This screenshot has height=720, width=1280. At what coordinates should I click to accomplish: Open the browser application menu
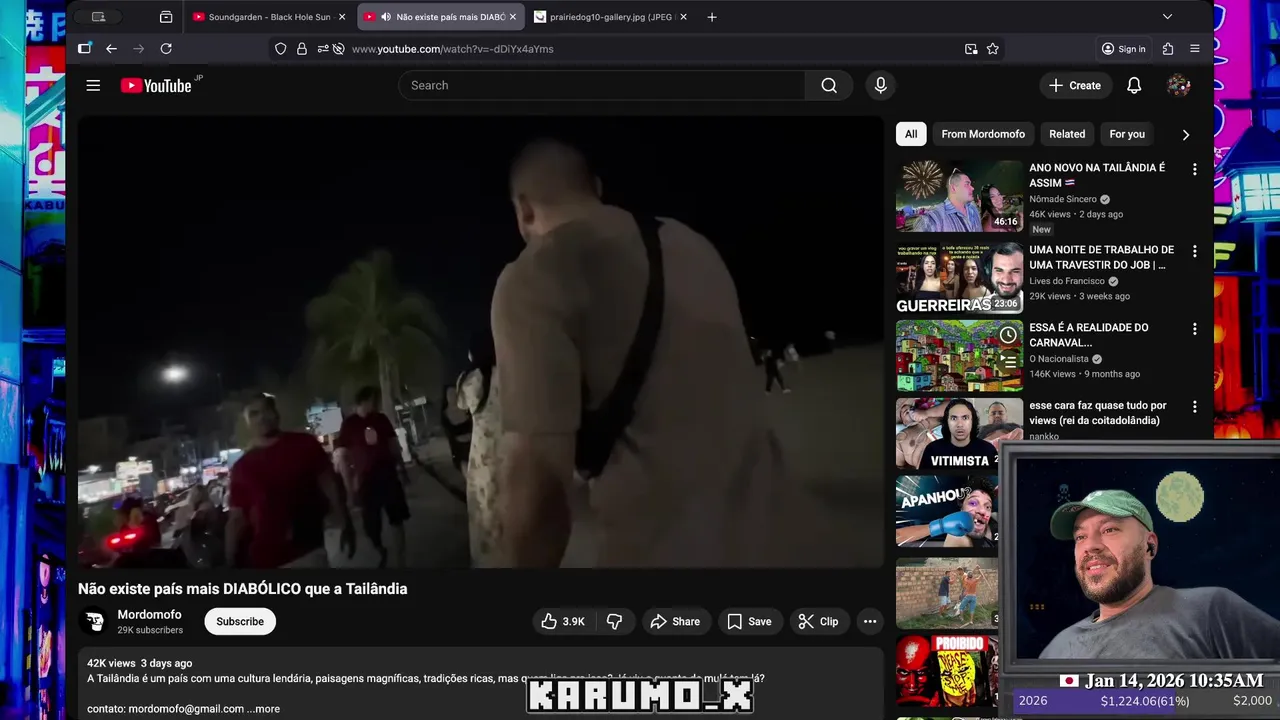click(x=1195, y=48)
